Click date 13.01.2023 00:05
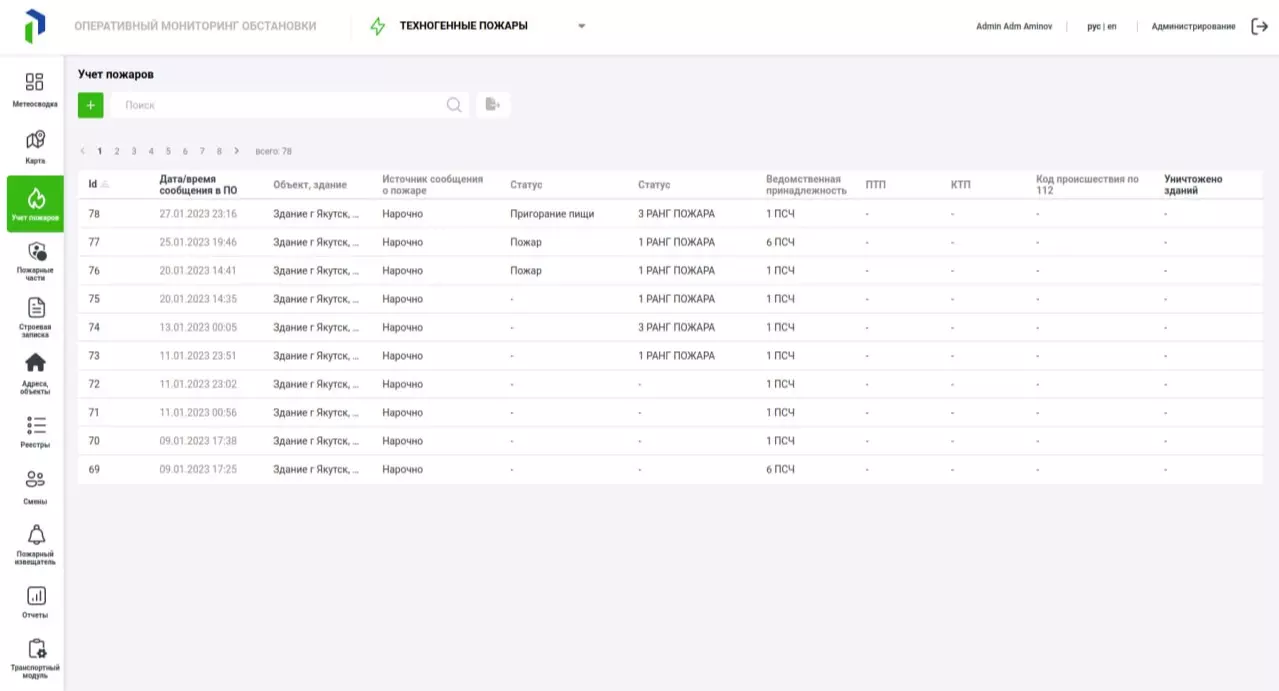 198,327
